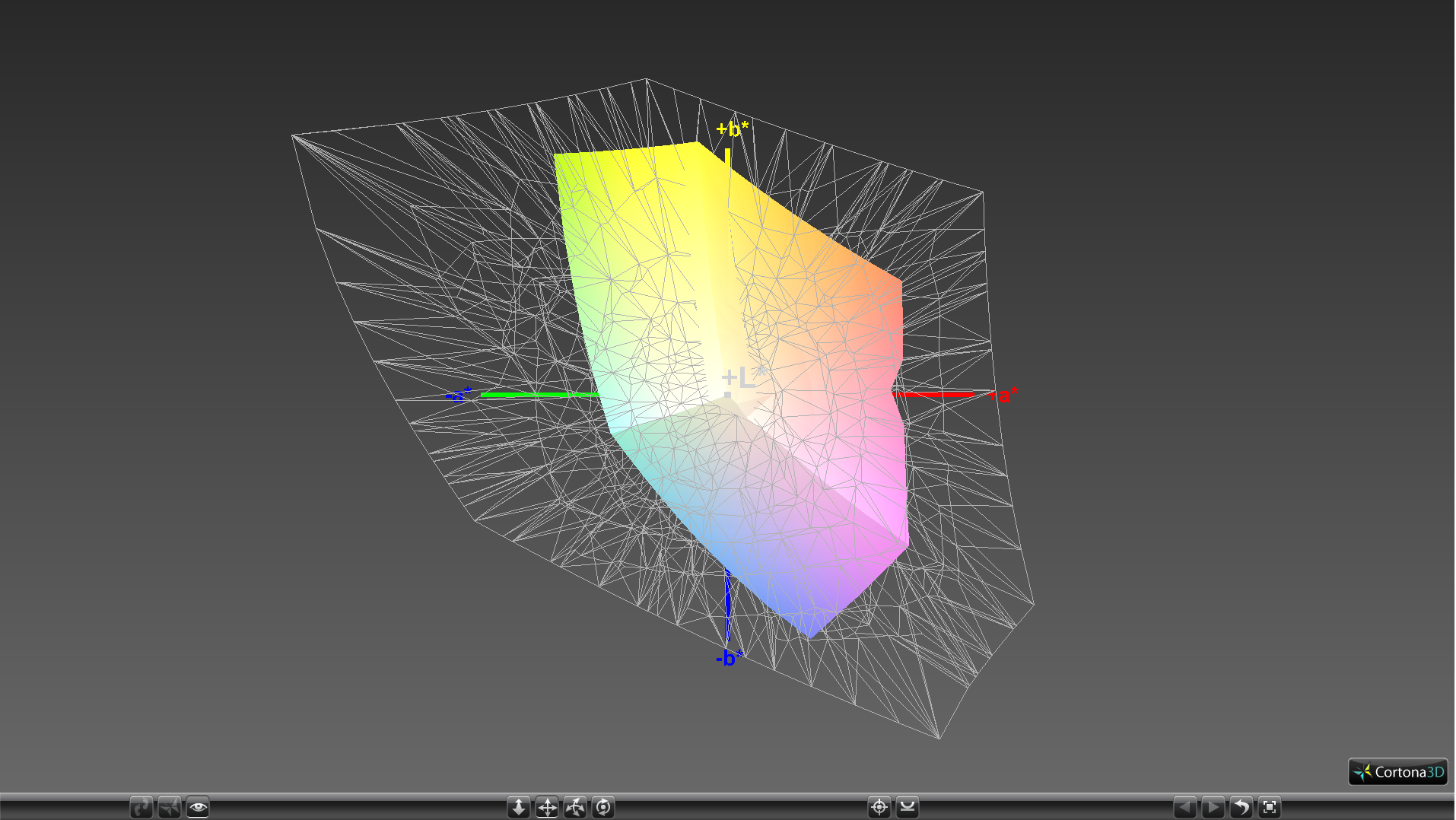Enable Walk navigation mode (footprints icon)

(x=141, y=807)
